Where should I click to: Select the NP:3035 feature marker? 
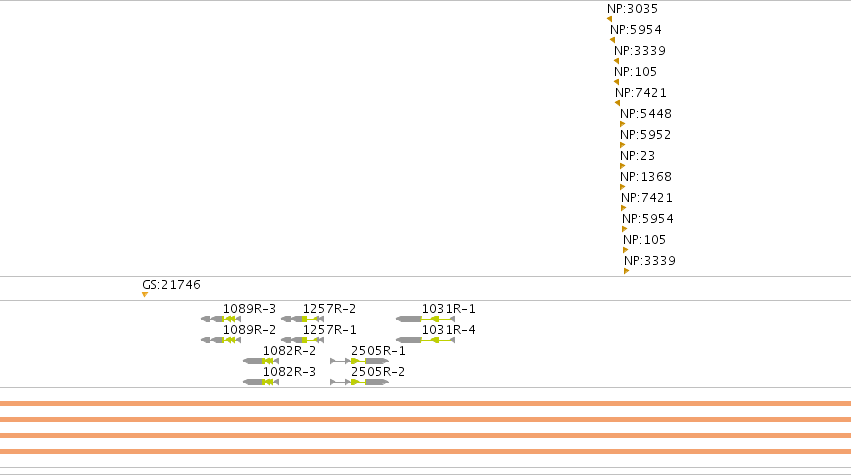tap(609, 19)
